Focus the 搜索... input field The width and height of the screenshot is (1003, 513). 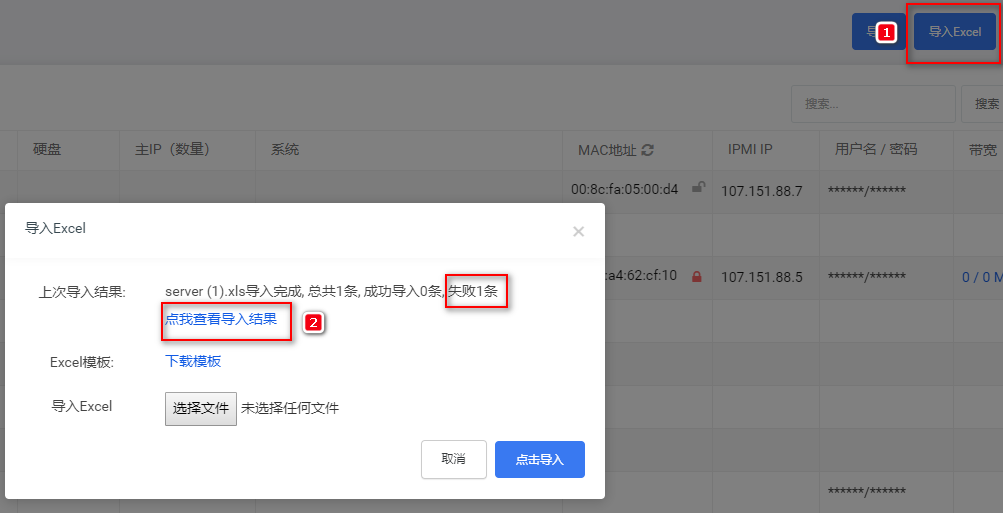tap(873, 104)
